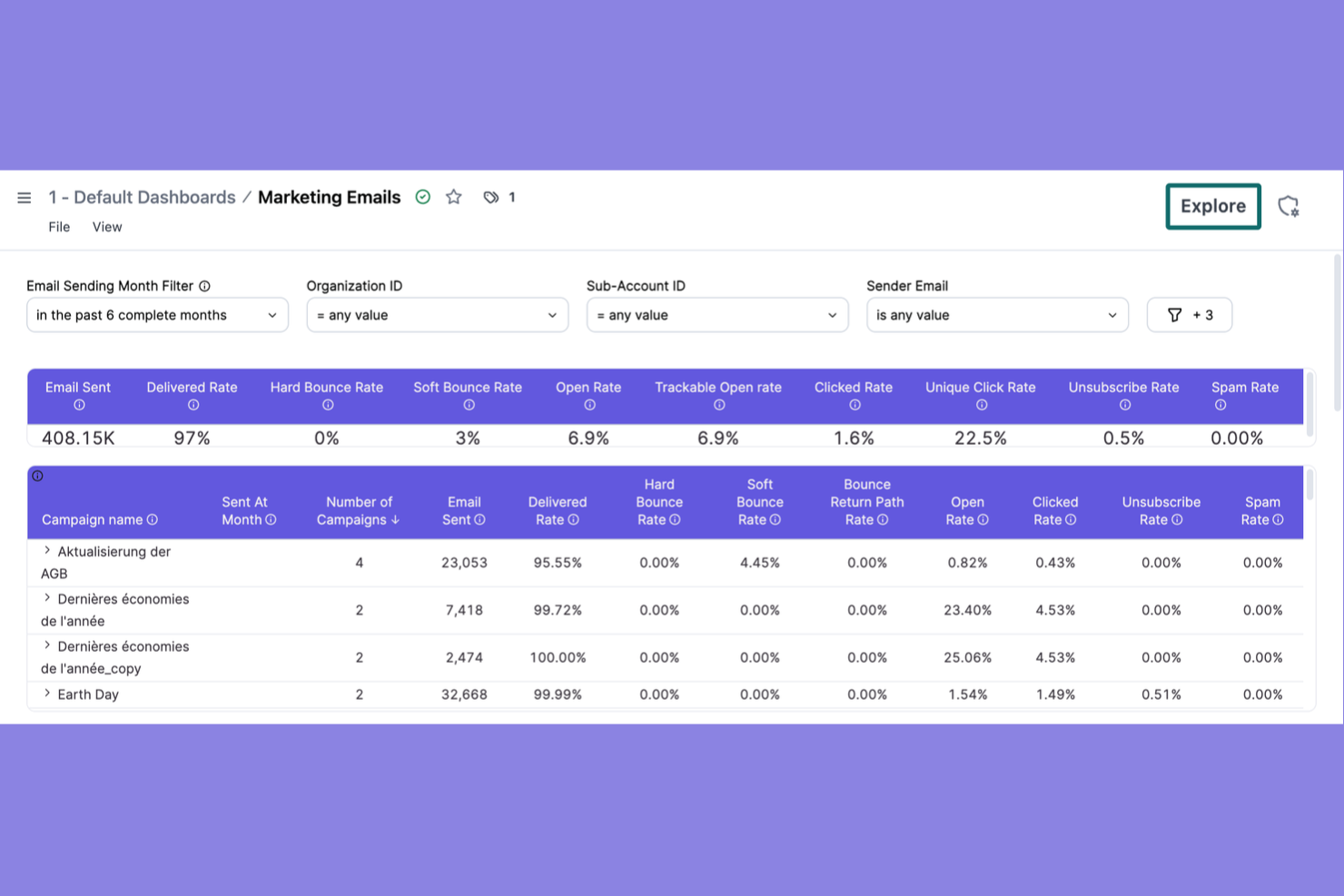Open the Email Sending Month Filter dropdown
The height and width of the screenshot is (896, 1344).
[x=157, y=315]
